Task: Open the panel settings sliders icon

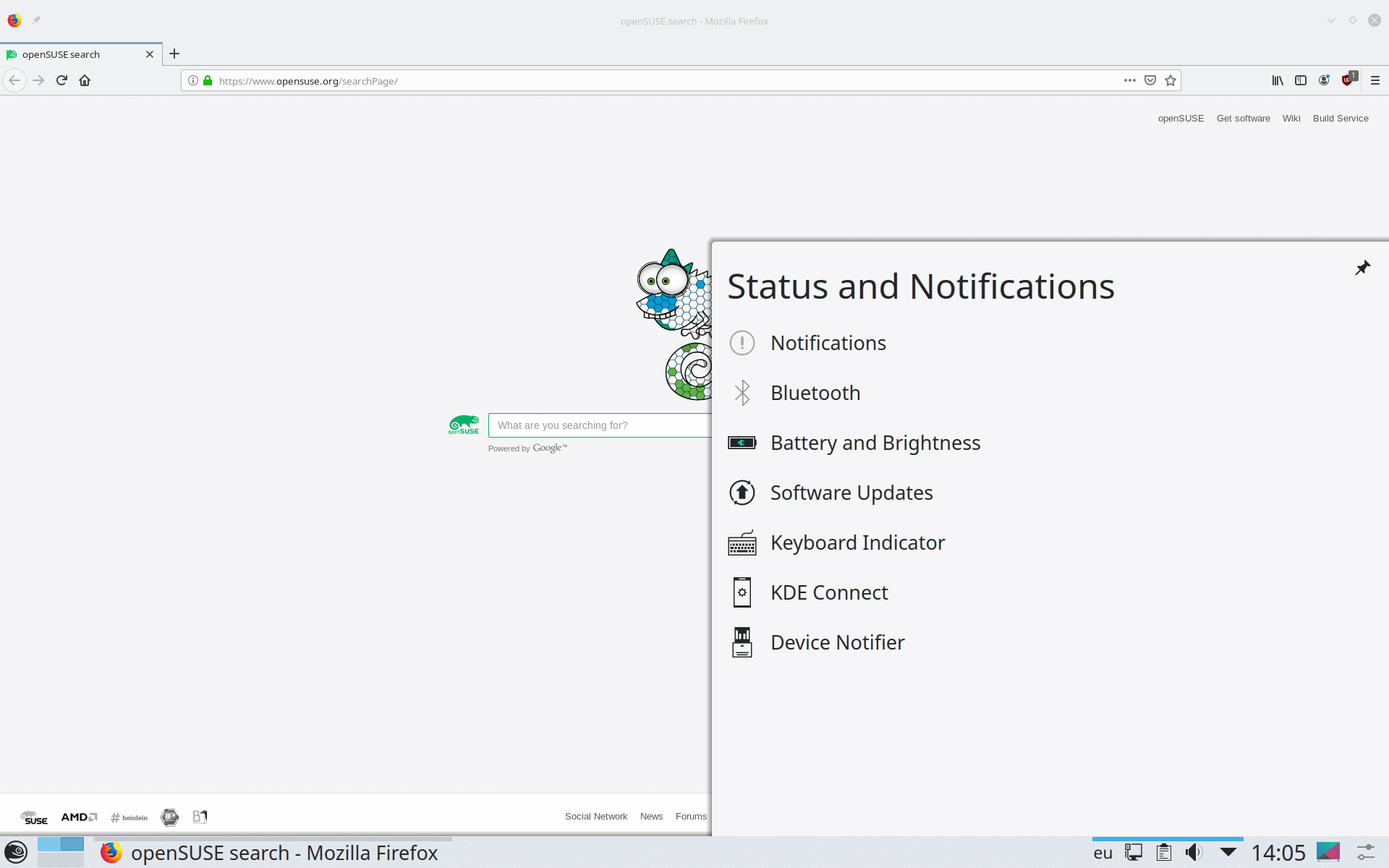Action: pyautogui.click(x=1365, y=853)
